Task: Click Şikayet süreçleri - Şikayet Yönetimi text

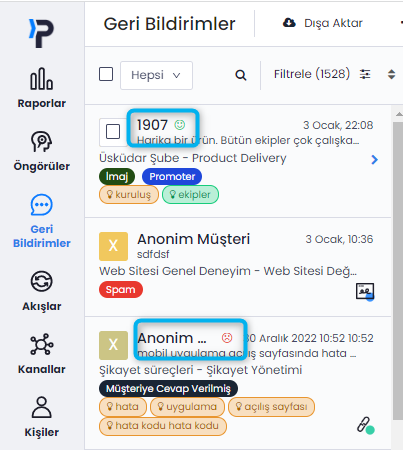Action: point(201,370)
